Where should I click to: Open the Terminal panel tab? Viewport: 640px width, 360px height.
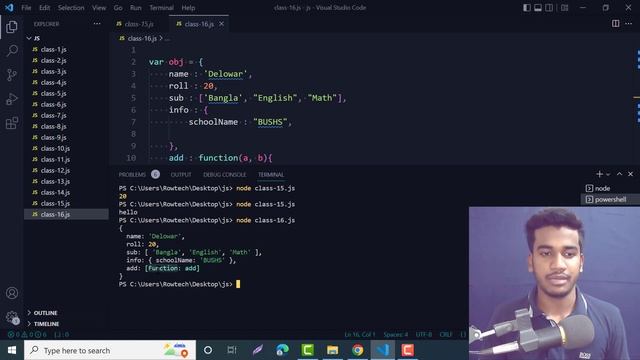point(271,175)
